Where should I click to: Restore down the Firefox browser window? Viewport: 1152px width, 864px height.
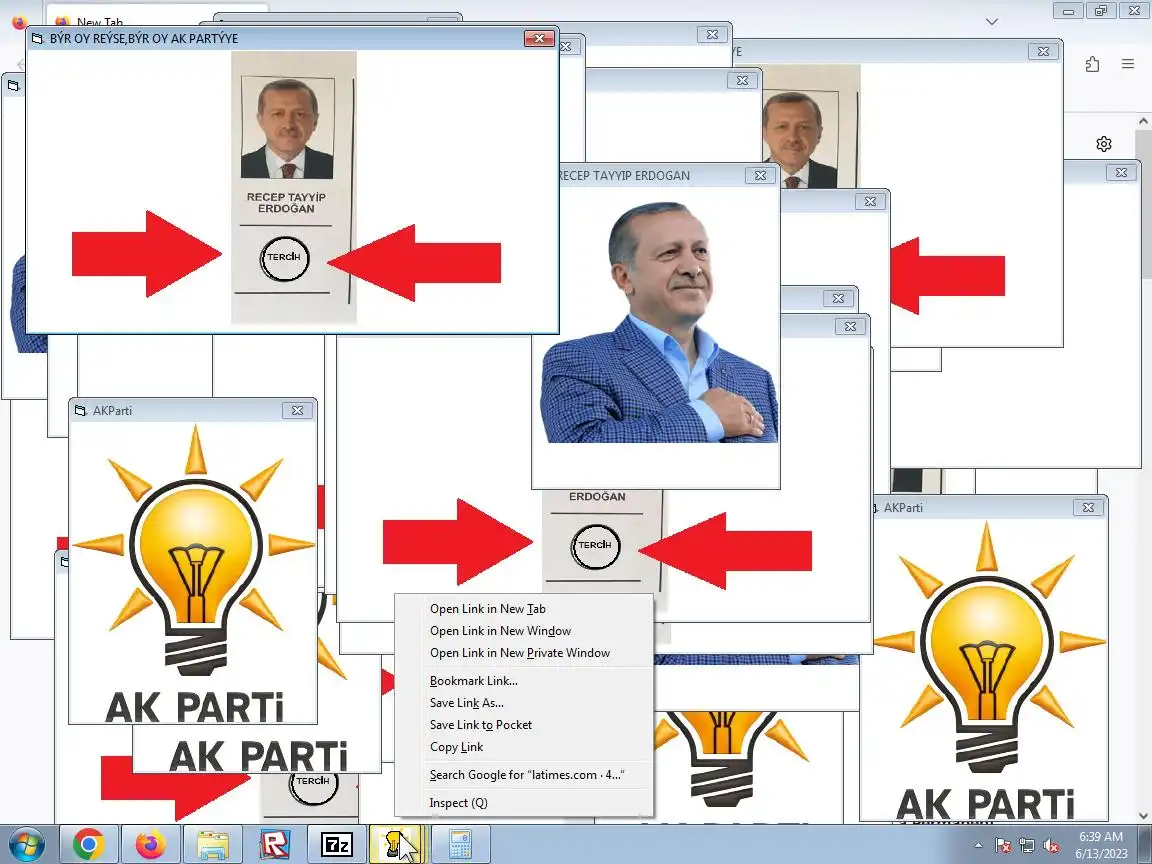[1101, 10]
